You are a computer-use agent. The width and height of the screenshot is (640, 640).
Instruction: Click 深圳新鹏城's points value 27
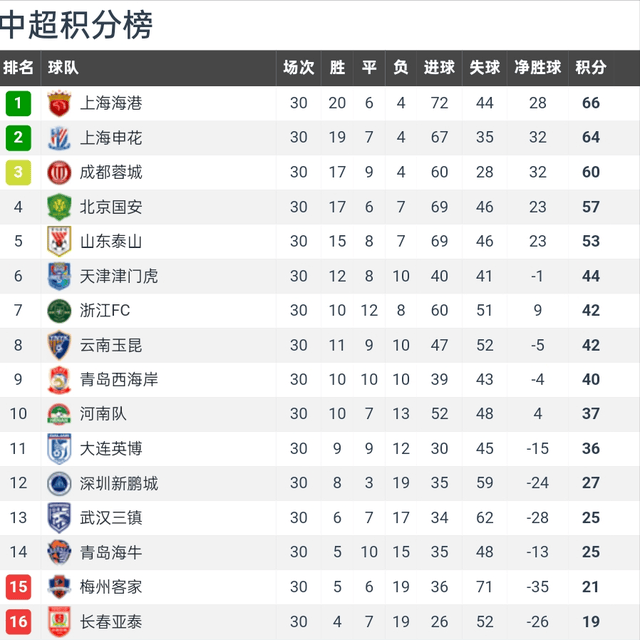tap(590, 483)
